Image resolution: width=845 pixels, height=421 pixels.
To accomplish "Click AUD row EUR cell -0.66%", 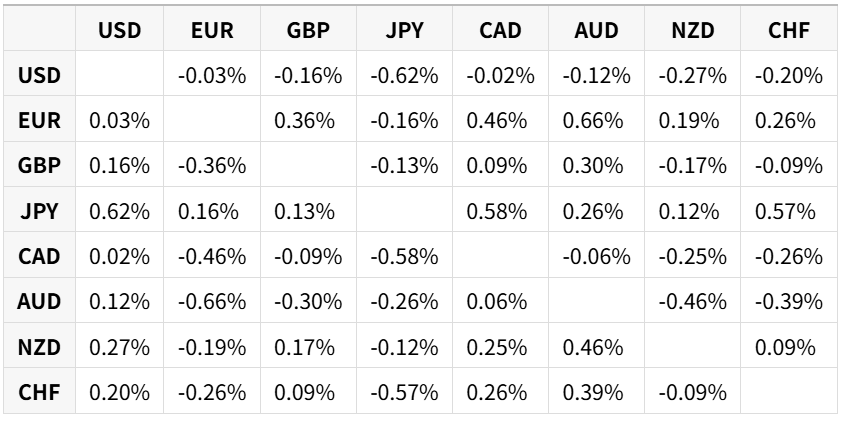I will 212,301.
